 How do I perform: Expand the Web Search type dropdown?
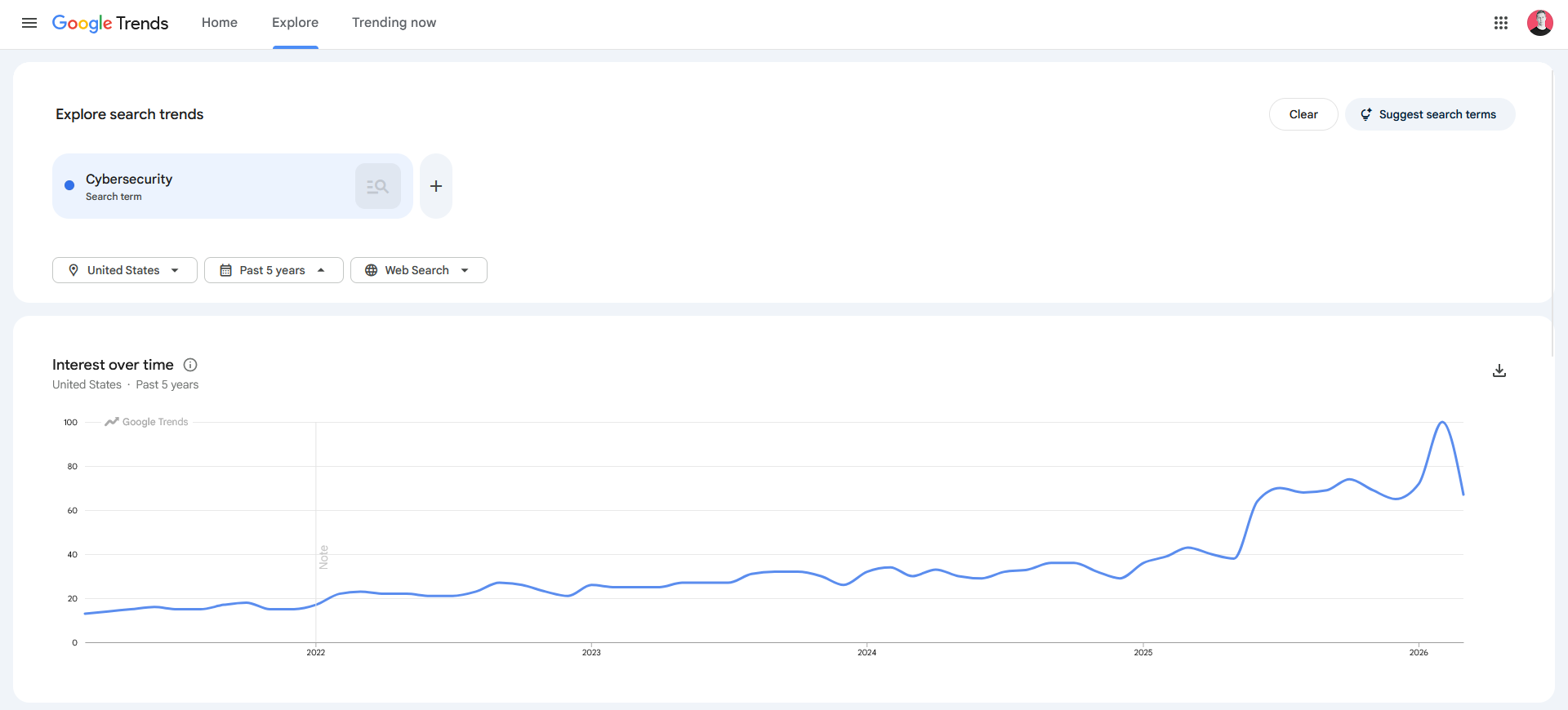pyautogui.click(x=418, y=270)
